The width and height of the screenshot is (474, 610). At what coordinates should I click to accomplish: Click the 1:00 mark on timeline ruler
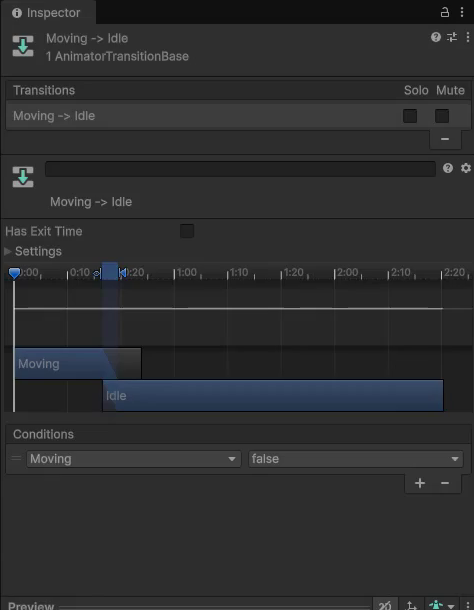[186, 272]
